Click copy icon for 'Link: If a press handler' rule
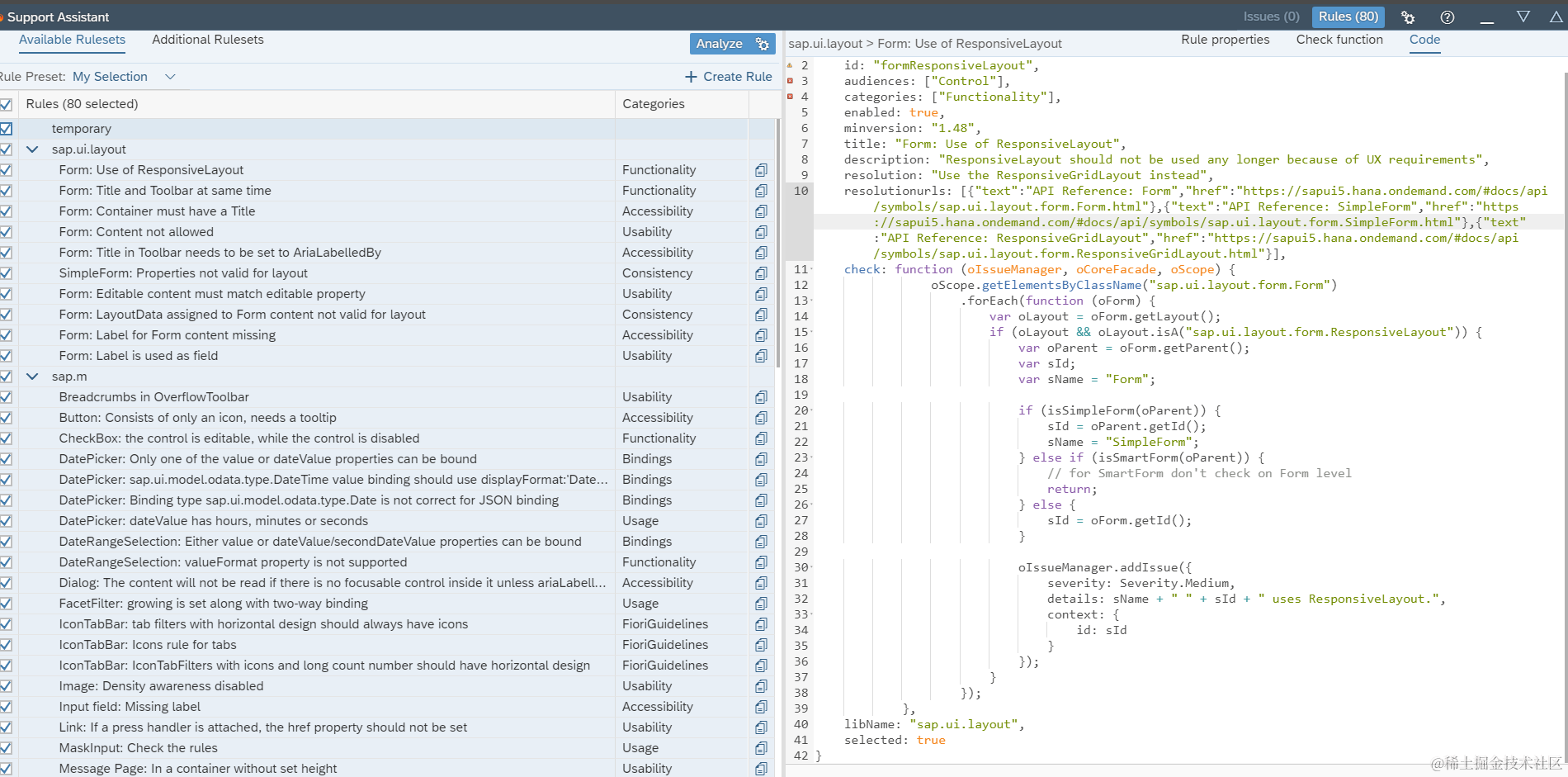Screen dimensions: 1568x777 (761, 727)
